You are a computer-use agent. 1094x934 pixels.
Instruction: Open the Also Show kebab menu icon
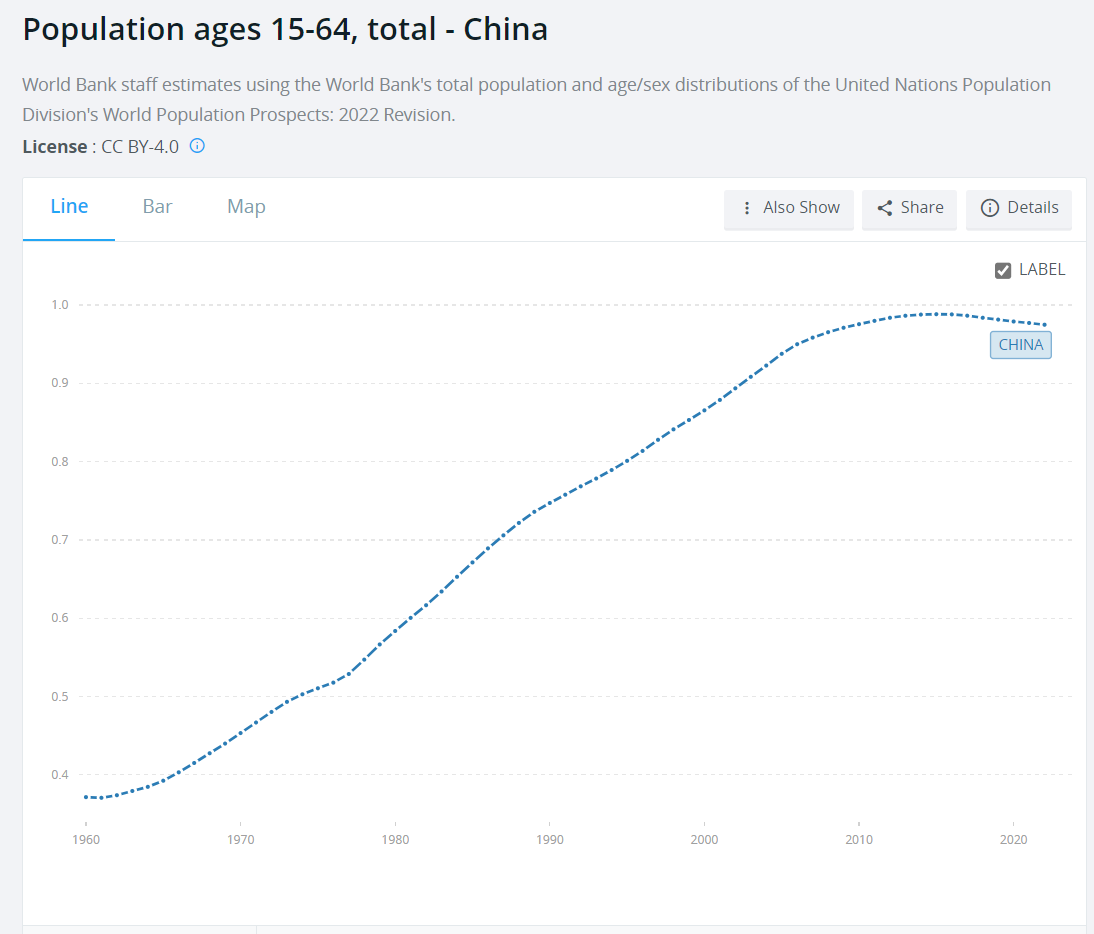(748, 208)
